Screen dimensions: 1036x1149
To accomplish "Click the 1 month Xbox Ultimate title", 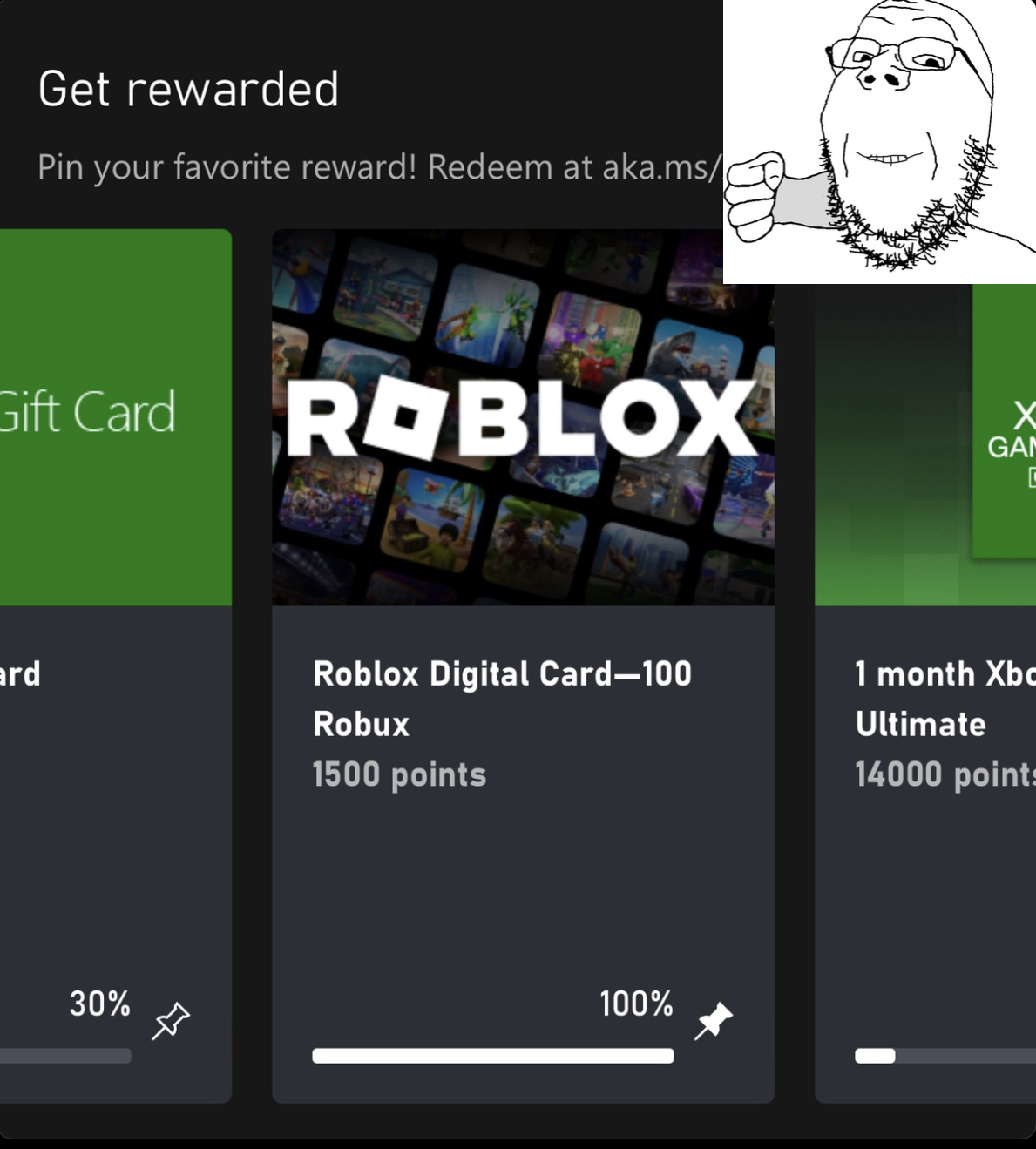I will point(945,699).
